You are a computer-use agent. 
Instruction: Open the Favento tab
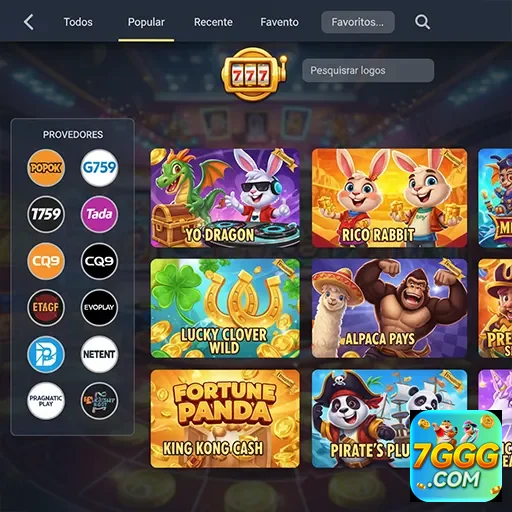[x=279, y=22]
